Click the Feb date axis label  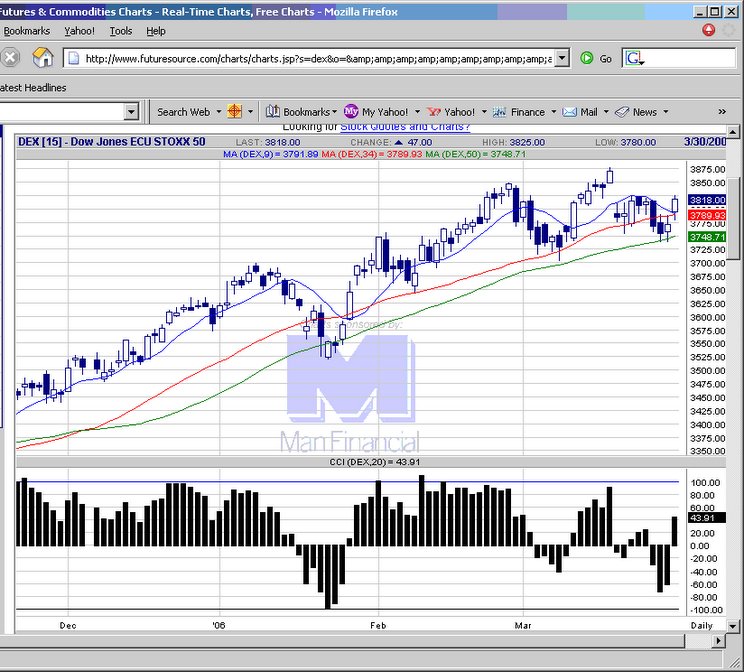(378, 625)
